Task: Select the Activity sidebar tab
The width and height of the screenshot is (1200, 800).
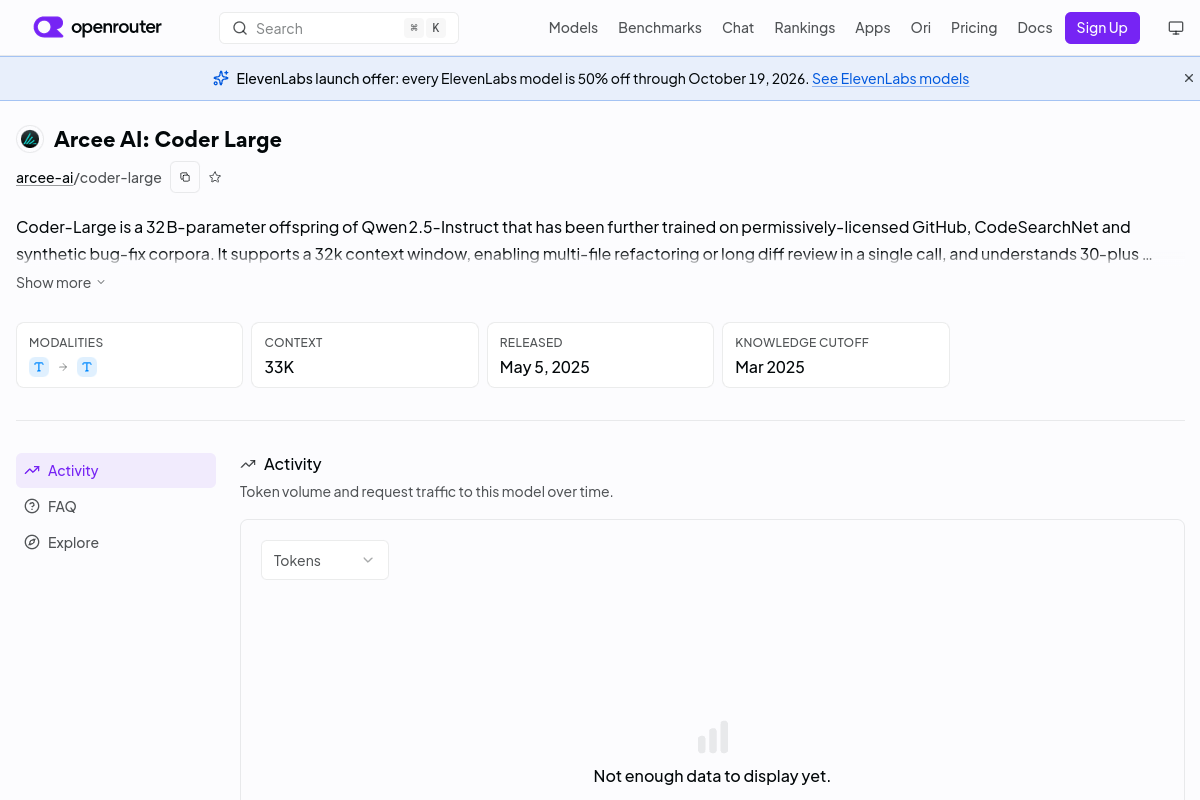Action: (116, 470)
